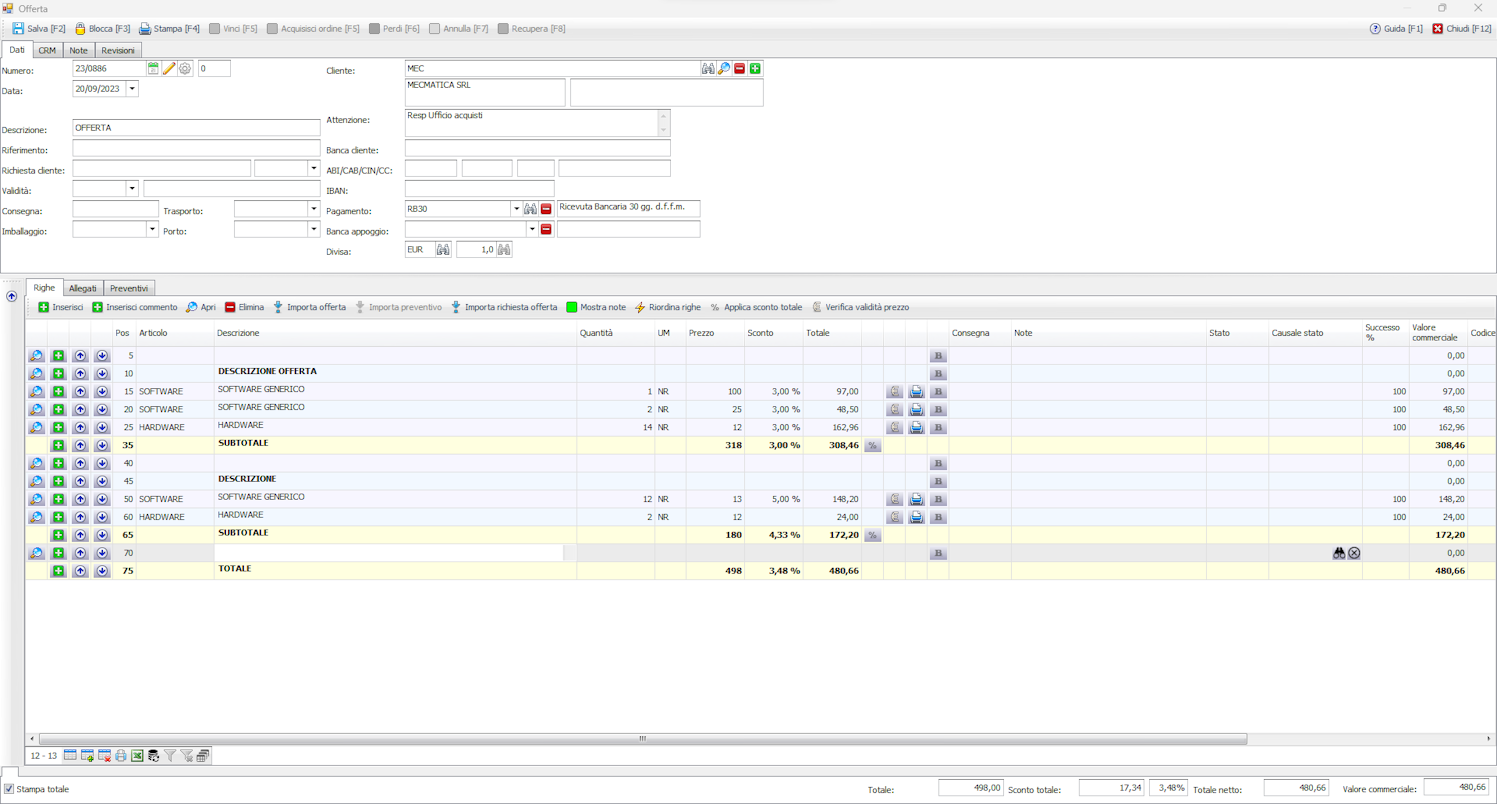This screenshot has width=1497, height=804.
Task: Expand the Banca appoggio dropdown
Action: (x=532, y=229)
